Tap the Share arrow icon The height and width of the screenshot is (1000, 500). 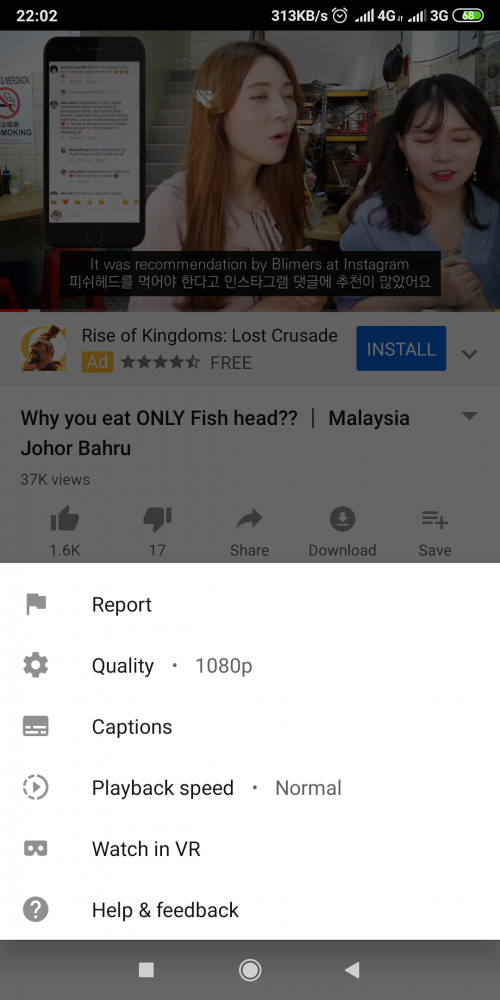[249, 520]
